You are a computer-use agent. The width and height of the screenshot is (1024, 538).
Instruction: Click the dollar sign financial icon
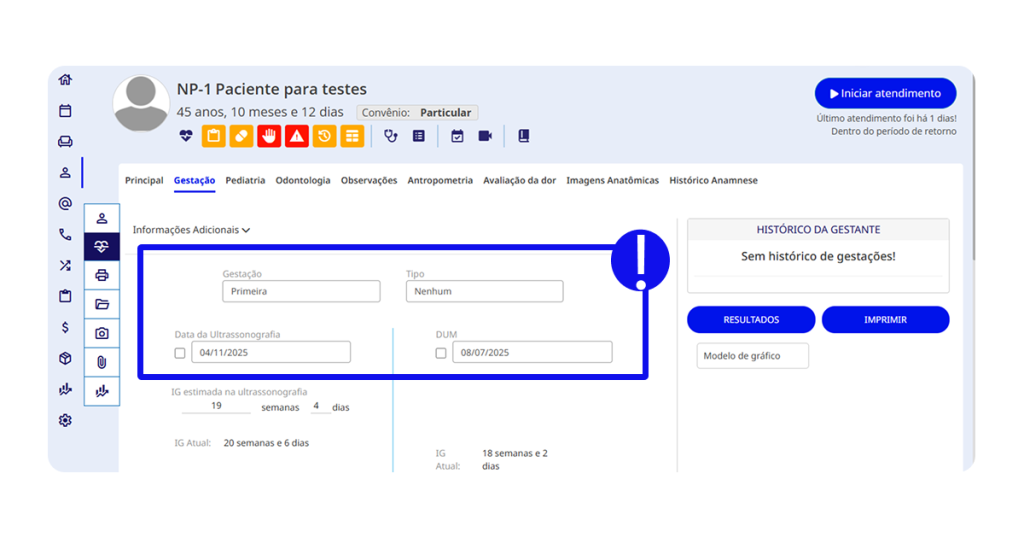tap(65, 327)
